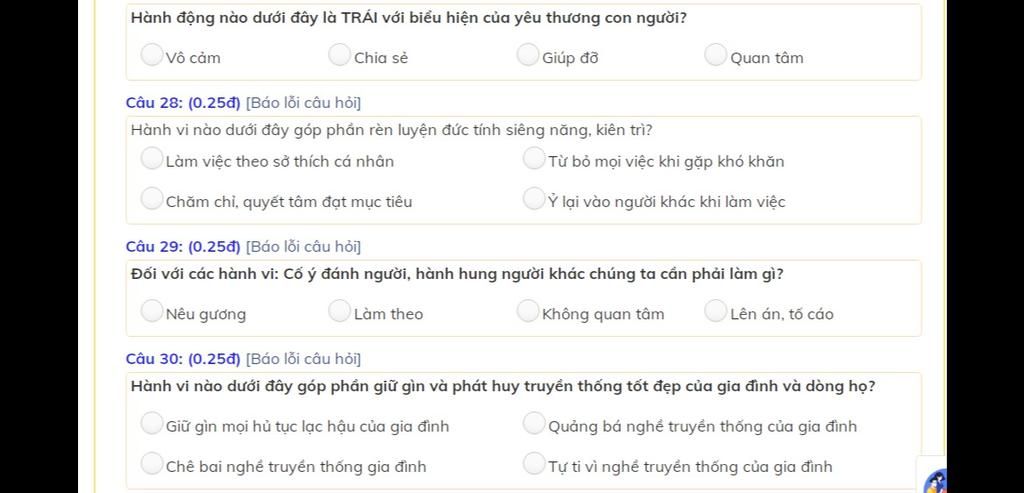
Task: Pick the 'Giúp đỡ' answer
Action: click(x=528, y=55)
